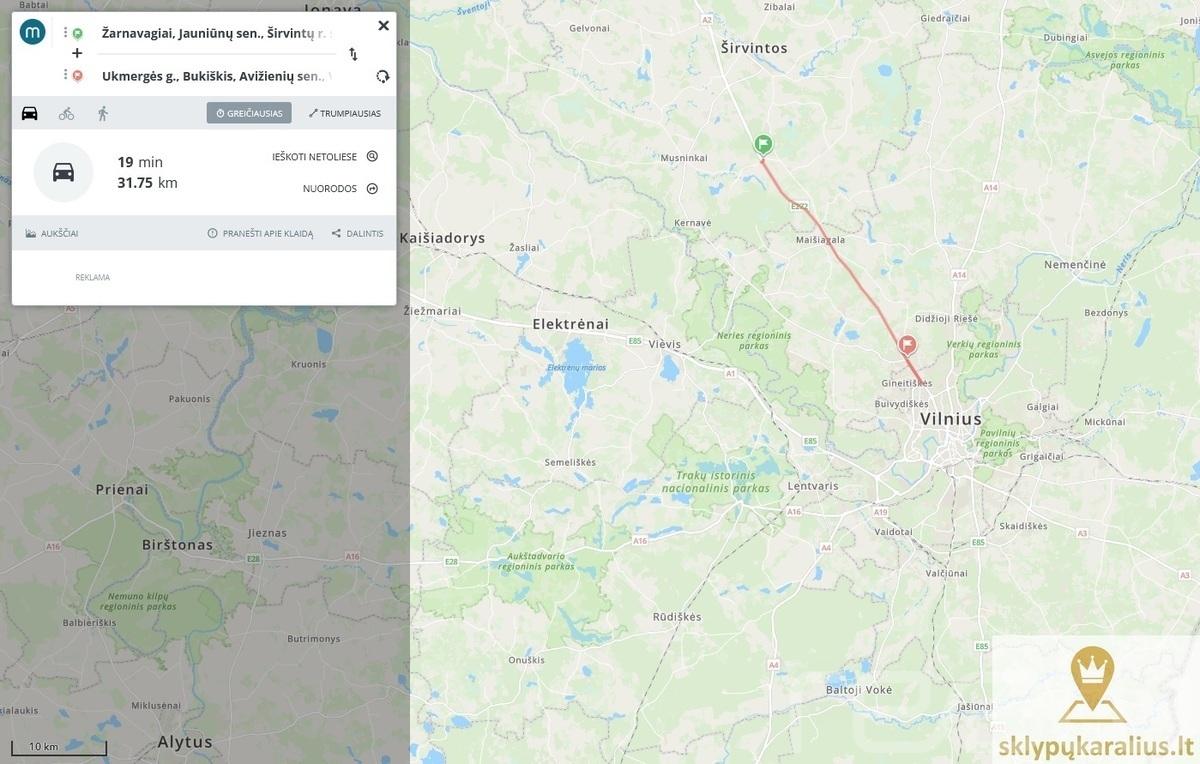
Task: Edit the Ukmergės g. destination field
Action: pos(218,76)
